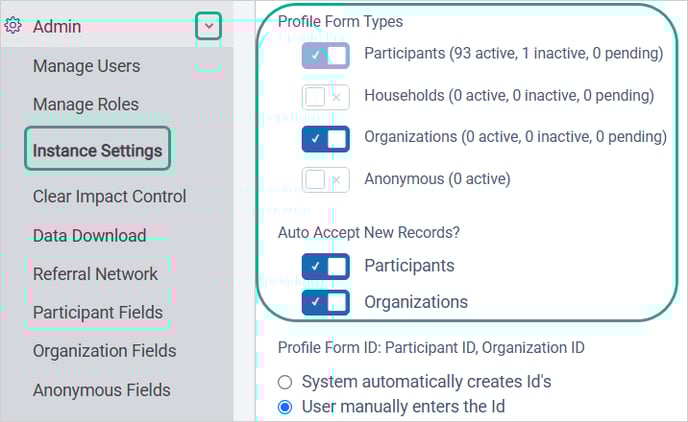Open Anonymous Fields settings
The height and width of the screenshot is (422, 688).
pos(101,390)
